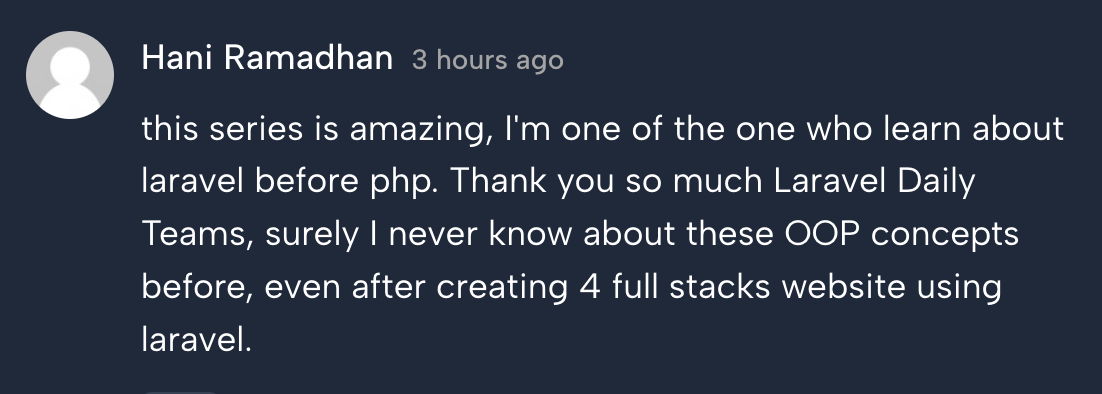Click the word 'Teams,' in the comment
1102x394 pixels.
pyautogui.click(x=198, y=235)
